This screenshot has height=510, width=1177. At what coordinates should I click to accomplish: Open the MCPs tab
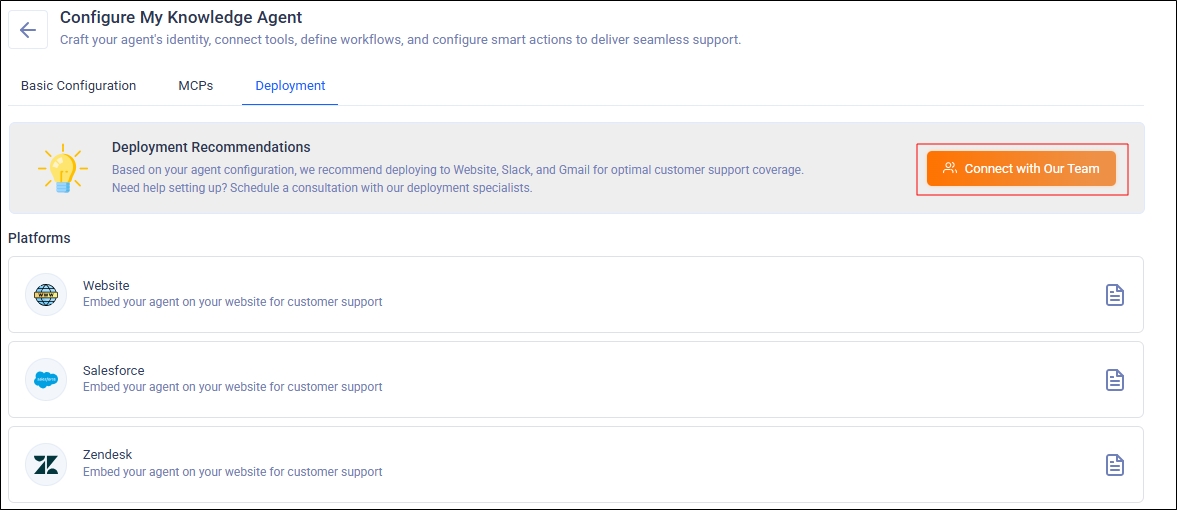click(196, 86)
